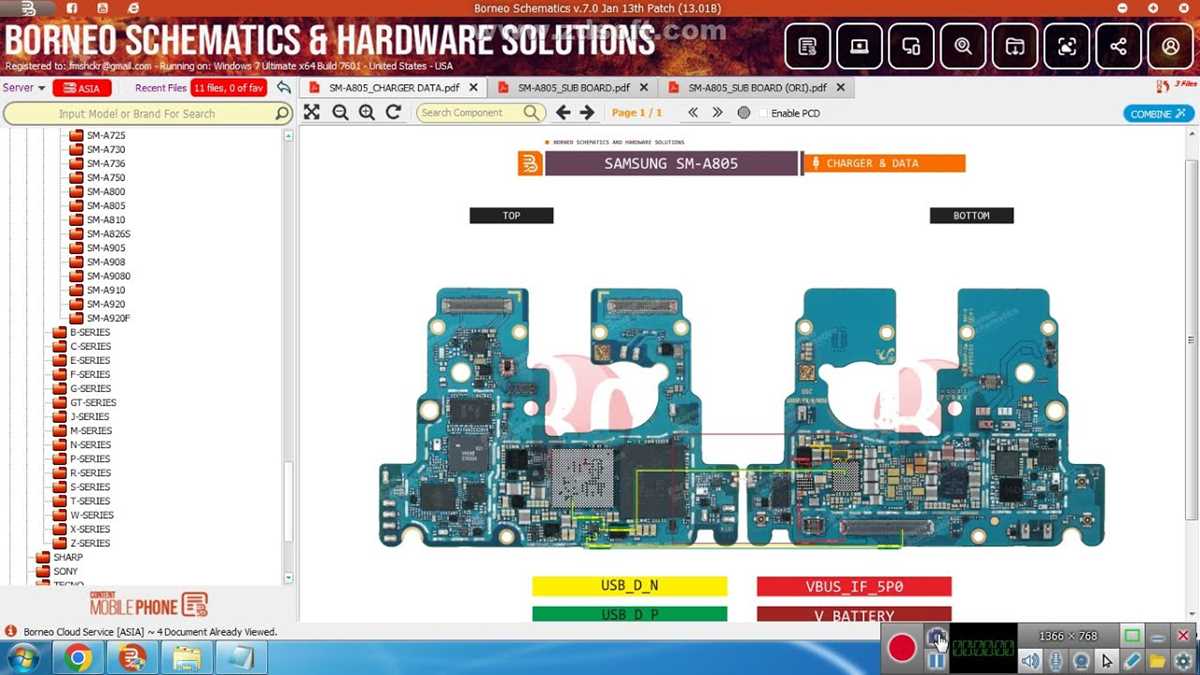
Task: Close the SM-A805_SUB BOARD (ORI).pdf tab
Action: (x=841, y=88)
